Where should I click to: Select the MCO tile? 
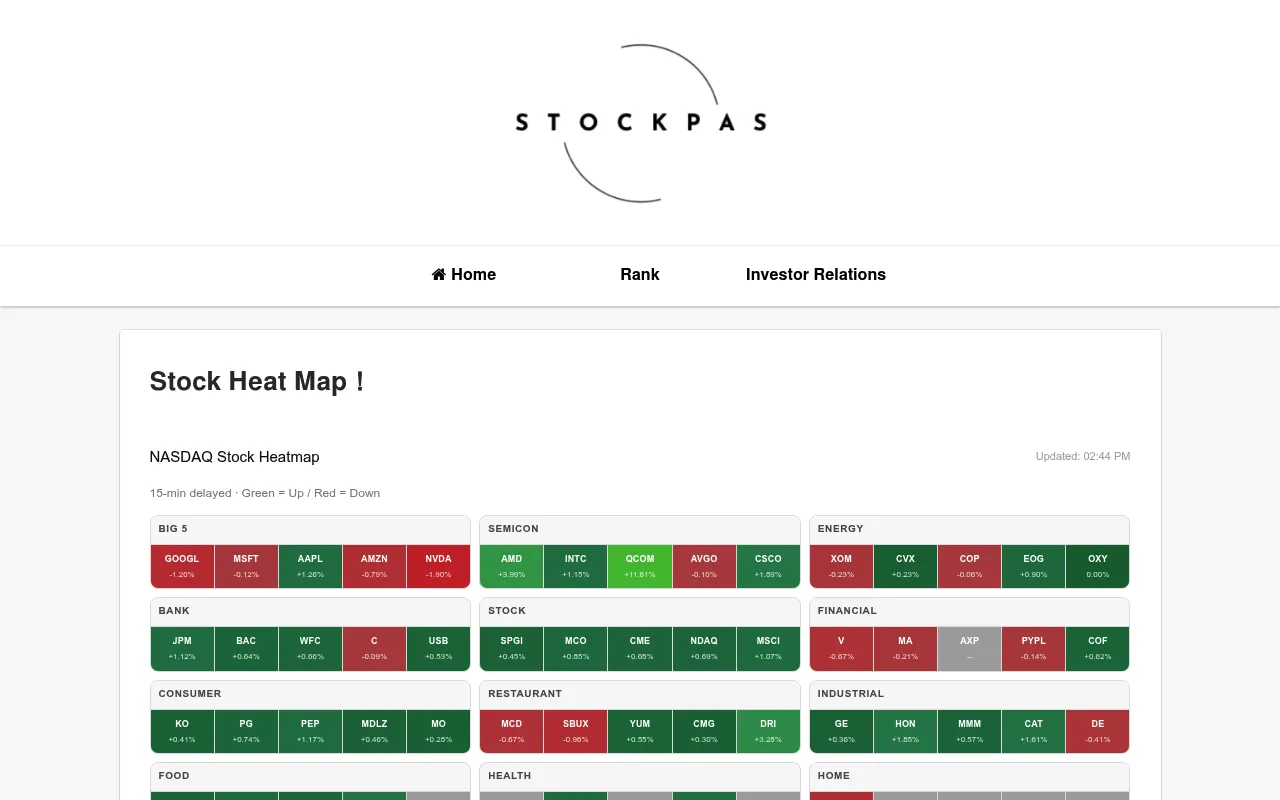(x=575, y=648)
